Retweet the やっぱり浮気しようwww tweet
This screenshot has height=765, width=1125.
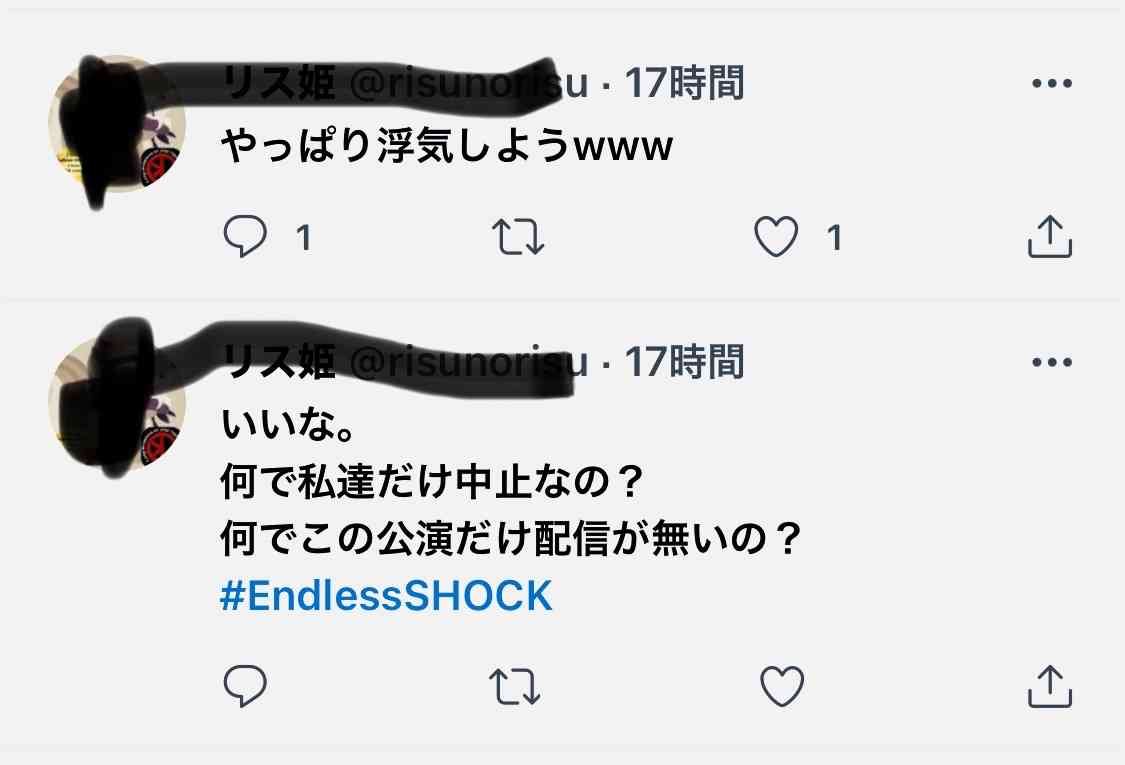click(518, 237)
